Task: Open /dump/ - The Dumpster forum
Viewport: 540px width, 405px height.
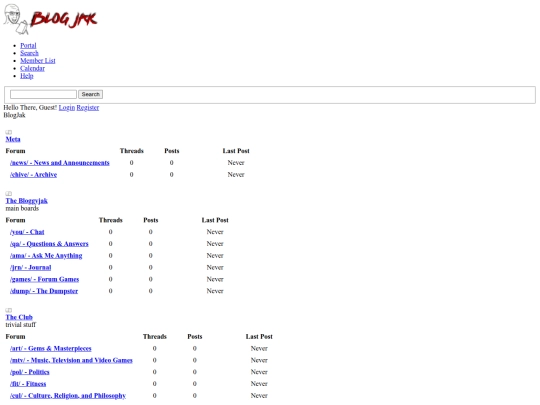Action: click(x=44, y=291)
